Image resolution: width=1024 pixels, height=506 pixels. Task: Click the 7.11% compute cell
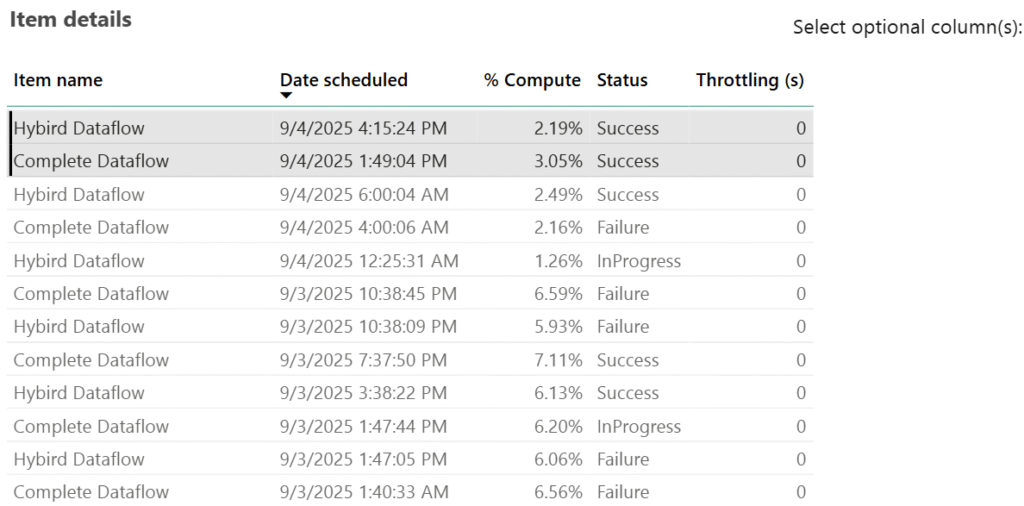558,360
